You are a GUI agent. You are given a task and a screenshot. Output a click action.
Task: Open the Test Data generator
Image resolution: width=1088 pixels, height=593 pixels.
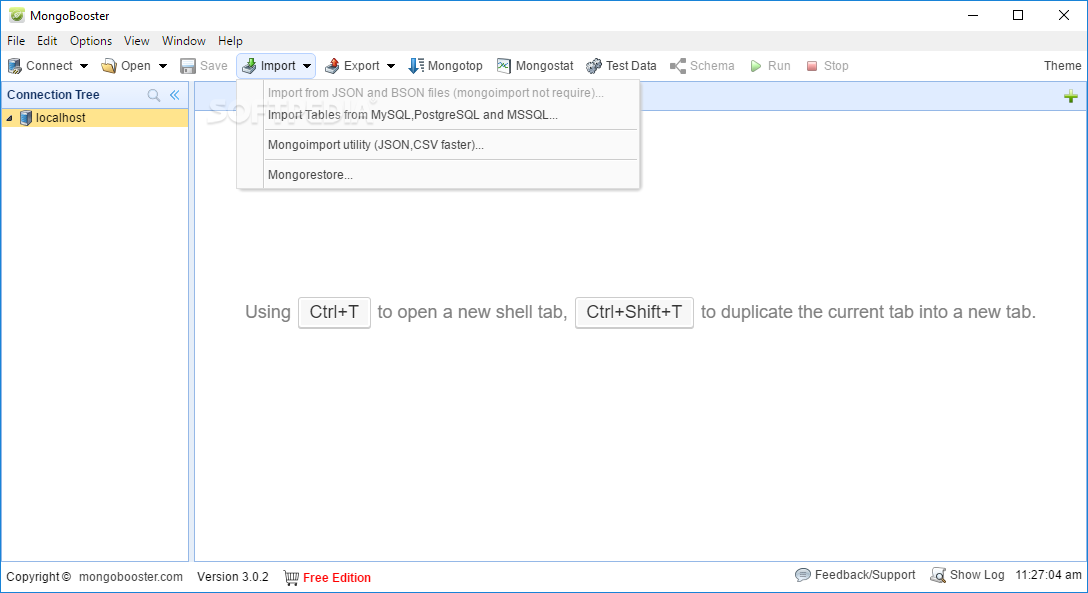pyautogui.click(x=621, y=66)
